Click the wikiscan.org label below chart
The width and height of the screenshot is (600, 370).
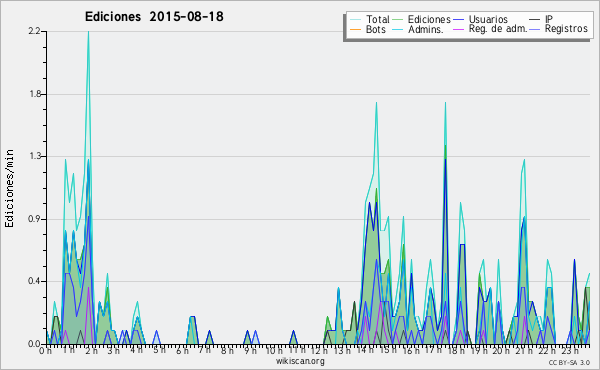(x=300, y=361)
